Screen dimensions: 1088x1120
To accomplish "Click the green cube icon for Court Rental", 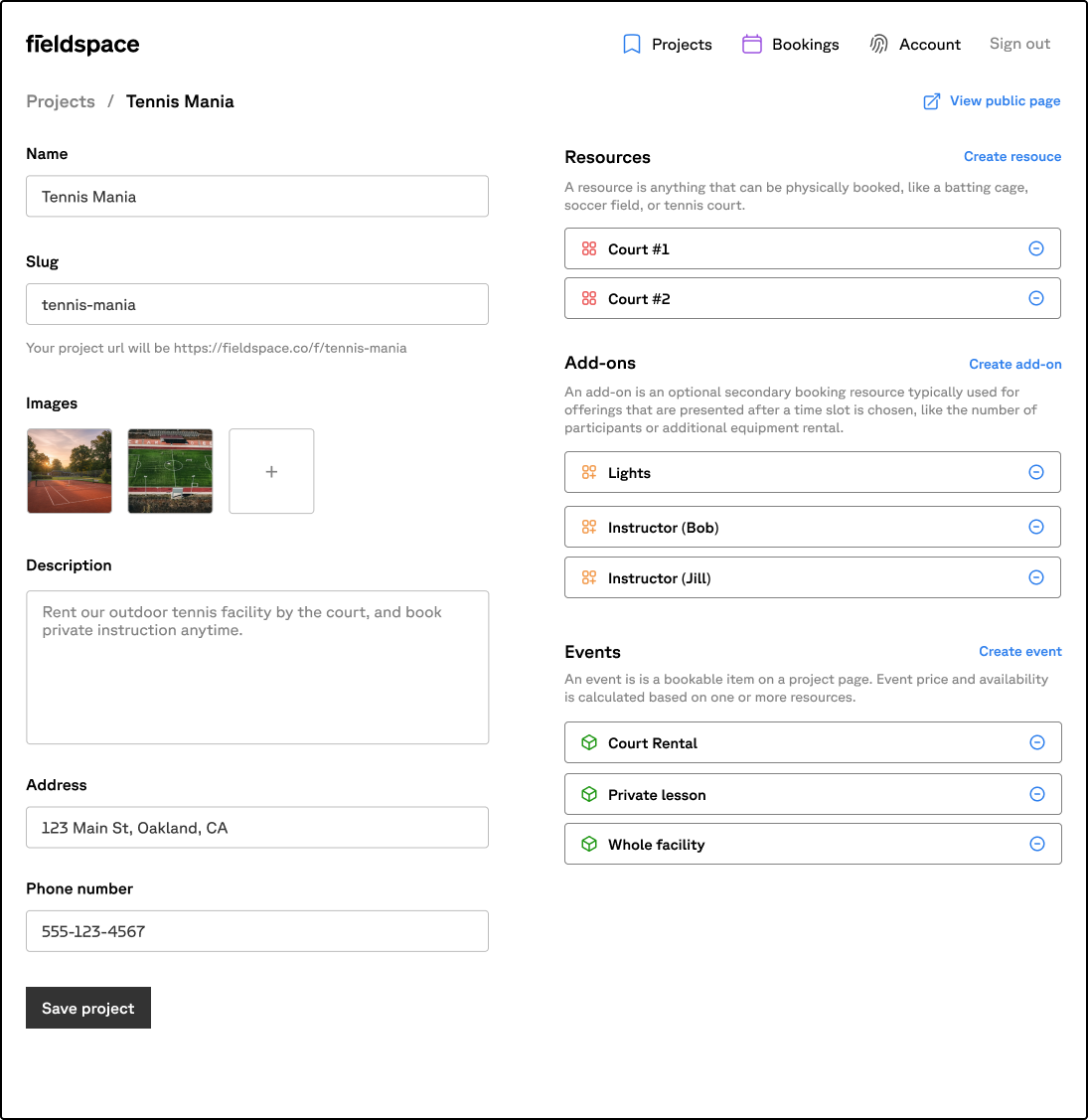I will (x=588, y=743).
